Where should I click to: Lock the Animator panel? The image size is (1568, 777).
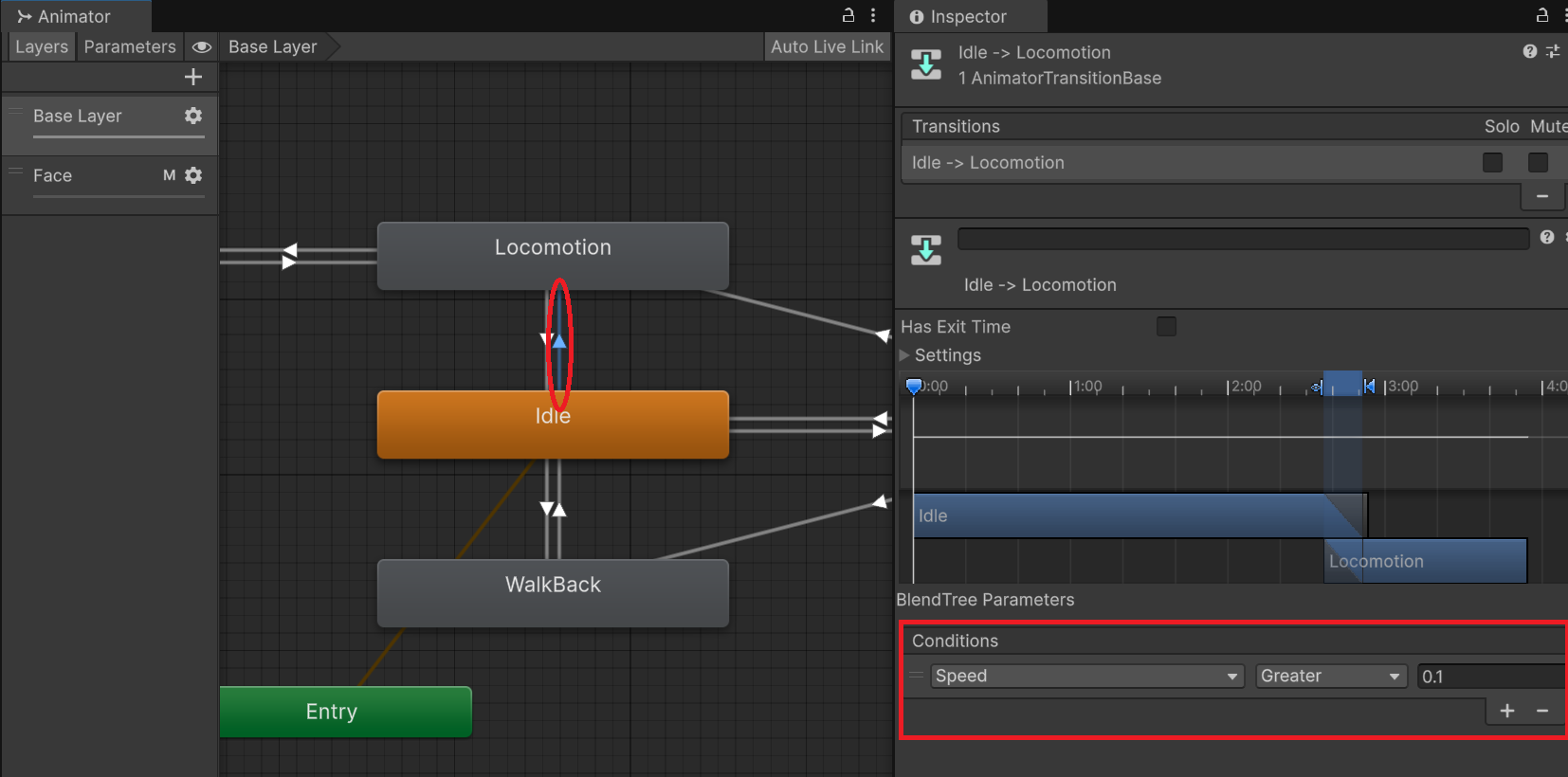click(x=848, y=15)
